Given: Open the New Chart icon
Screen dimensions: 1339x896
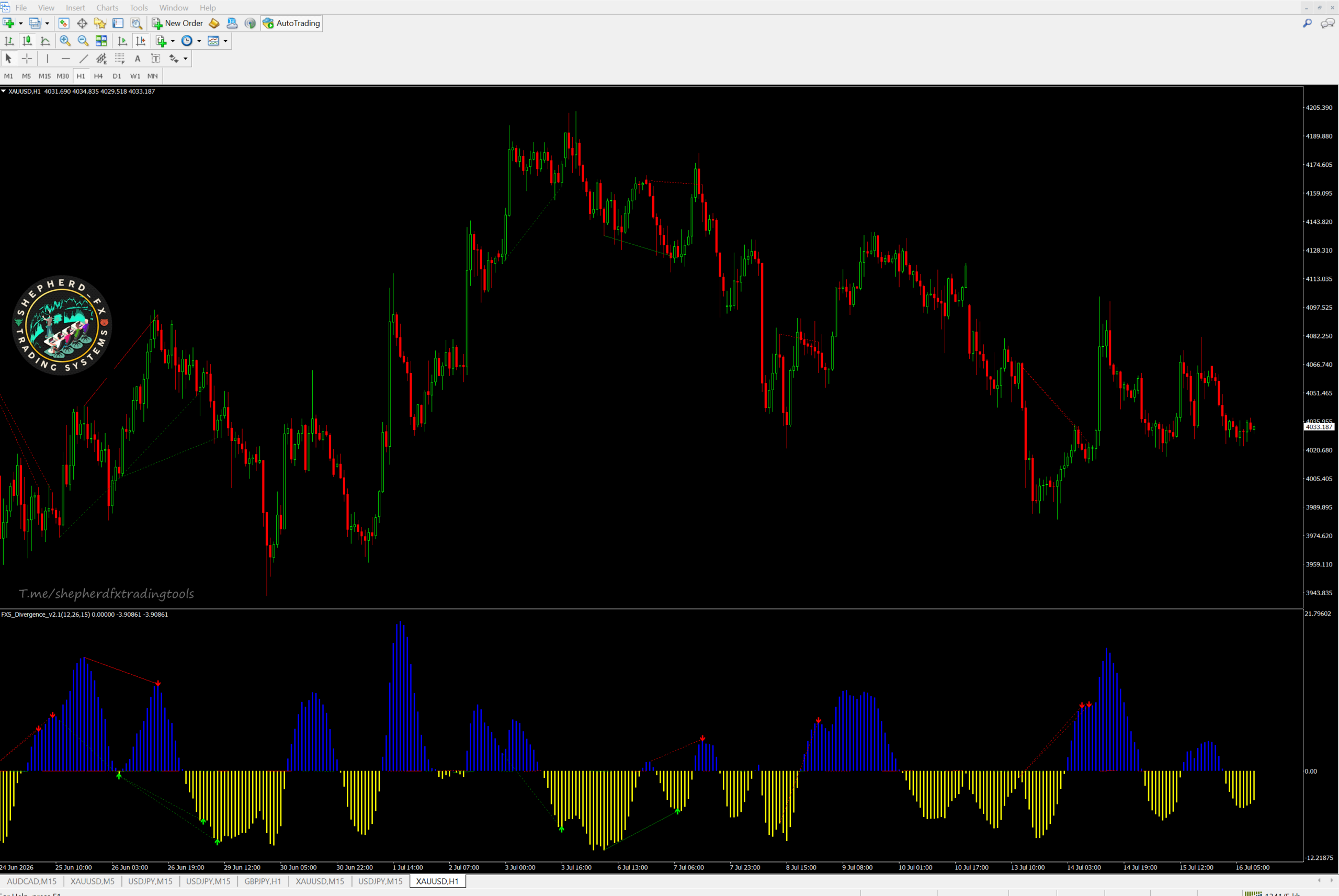Looking at the screenshot, I should tap(8, 23).
